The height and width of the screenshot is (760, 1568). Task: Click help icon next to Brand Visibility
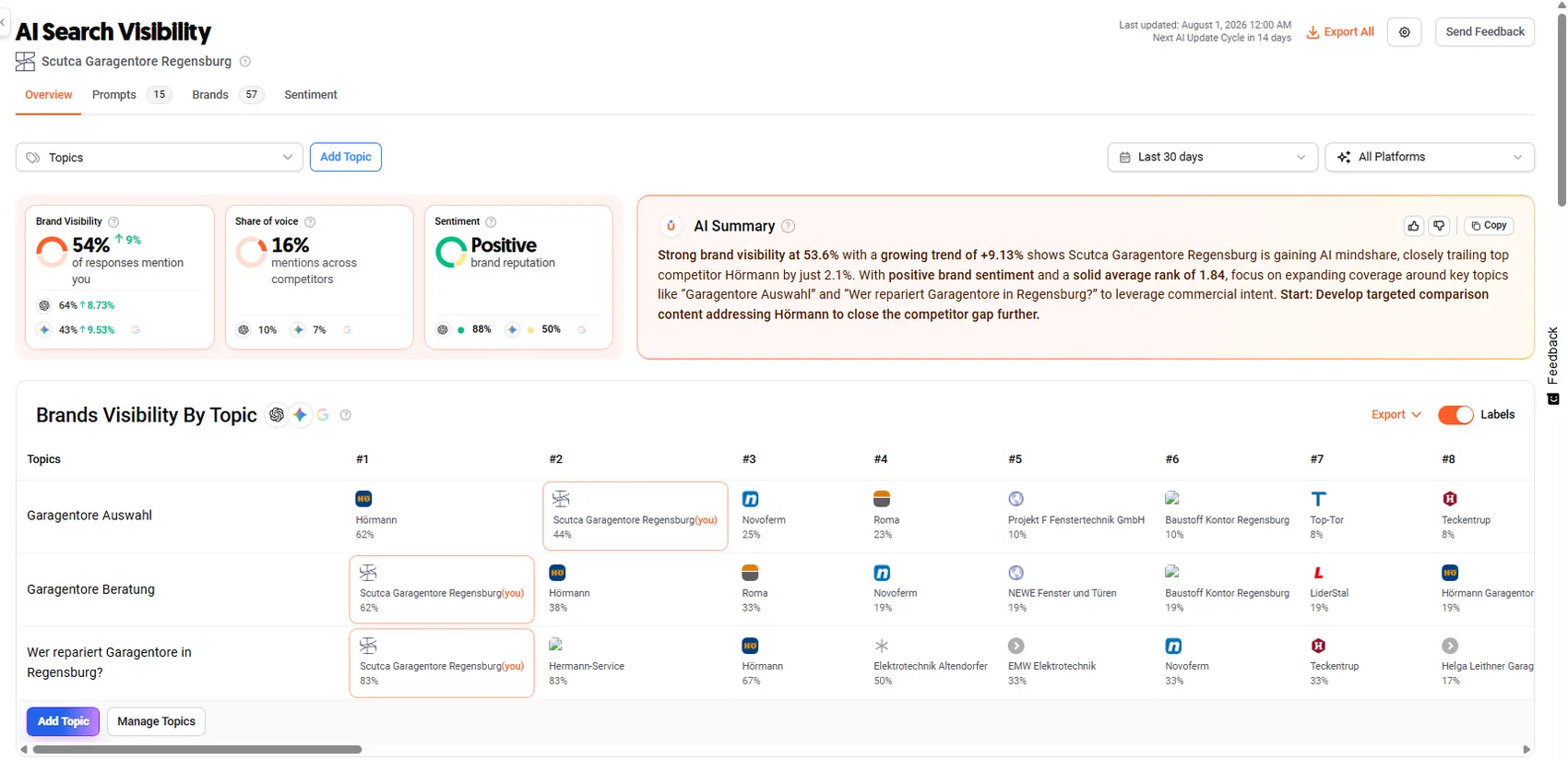113,222
